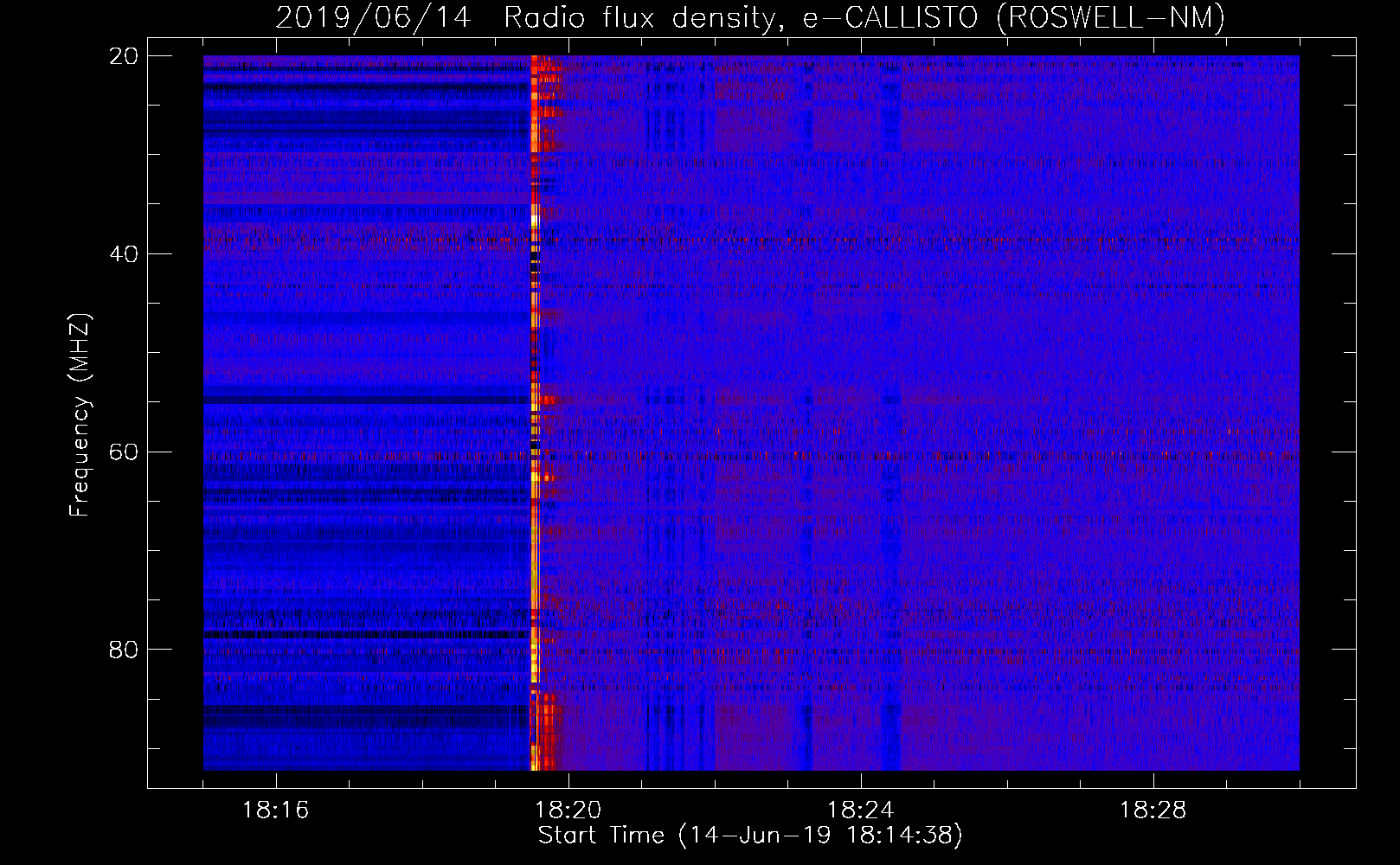Click the frequency tick label '60'
Viewport: 1400px width, 865px height.
click(123, 452)
